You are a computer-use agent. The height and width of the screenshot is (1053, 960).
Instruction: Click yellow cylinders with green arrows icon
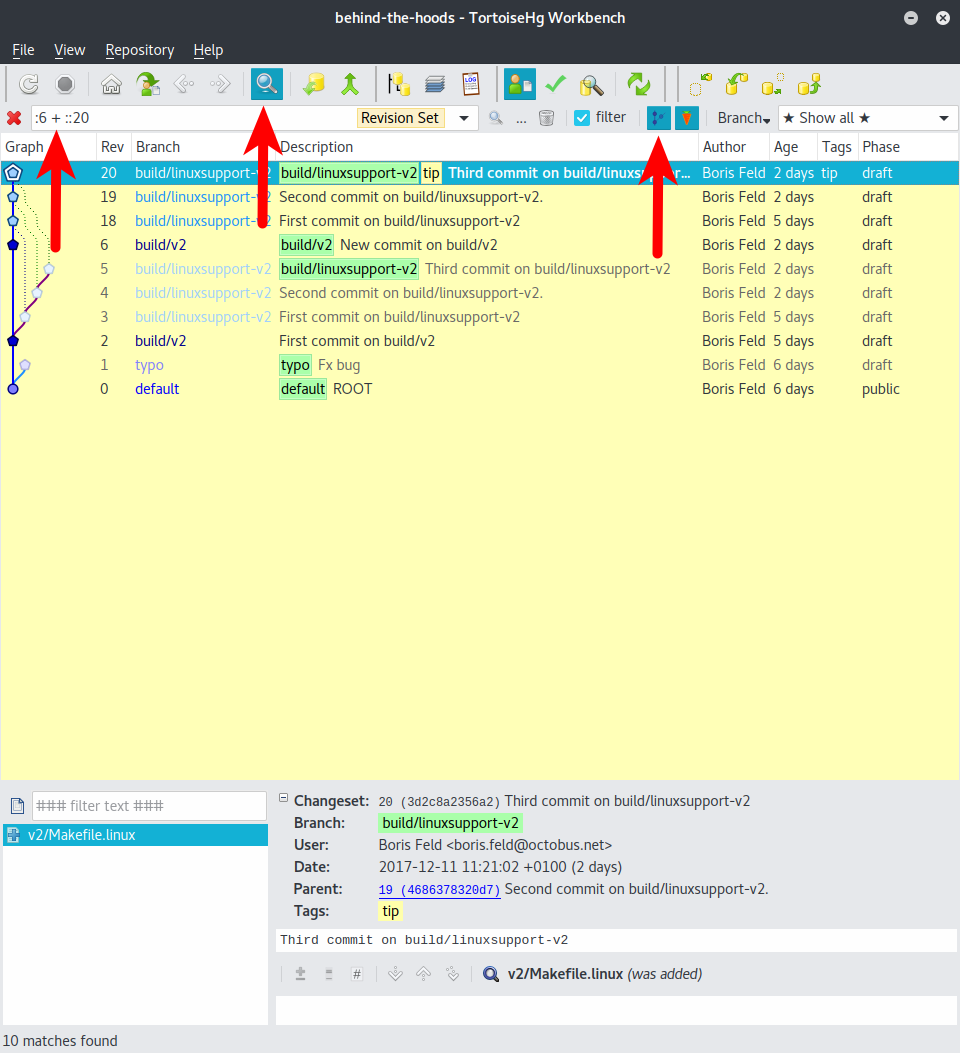click(314, 85)
